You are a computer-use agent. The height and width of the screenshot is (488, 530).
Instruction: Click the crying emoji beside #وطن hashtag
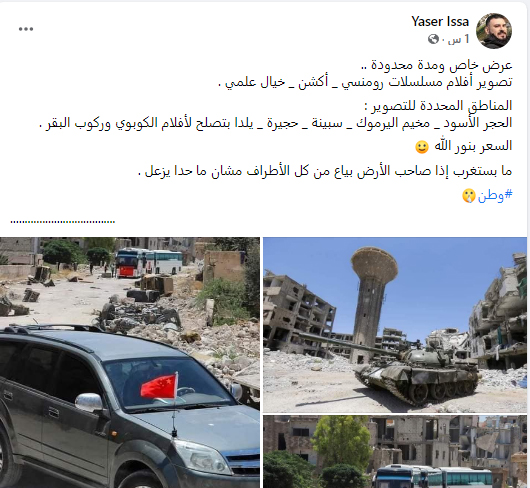click(x=469, y=196)
